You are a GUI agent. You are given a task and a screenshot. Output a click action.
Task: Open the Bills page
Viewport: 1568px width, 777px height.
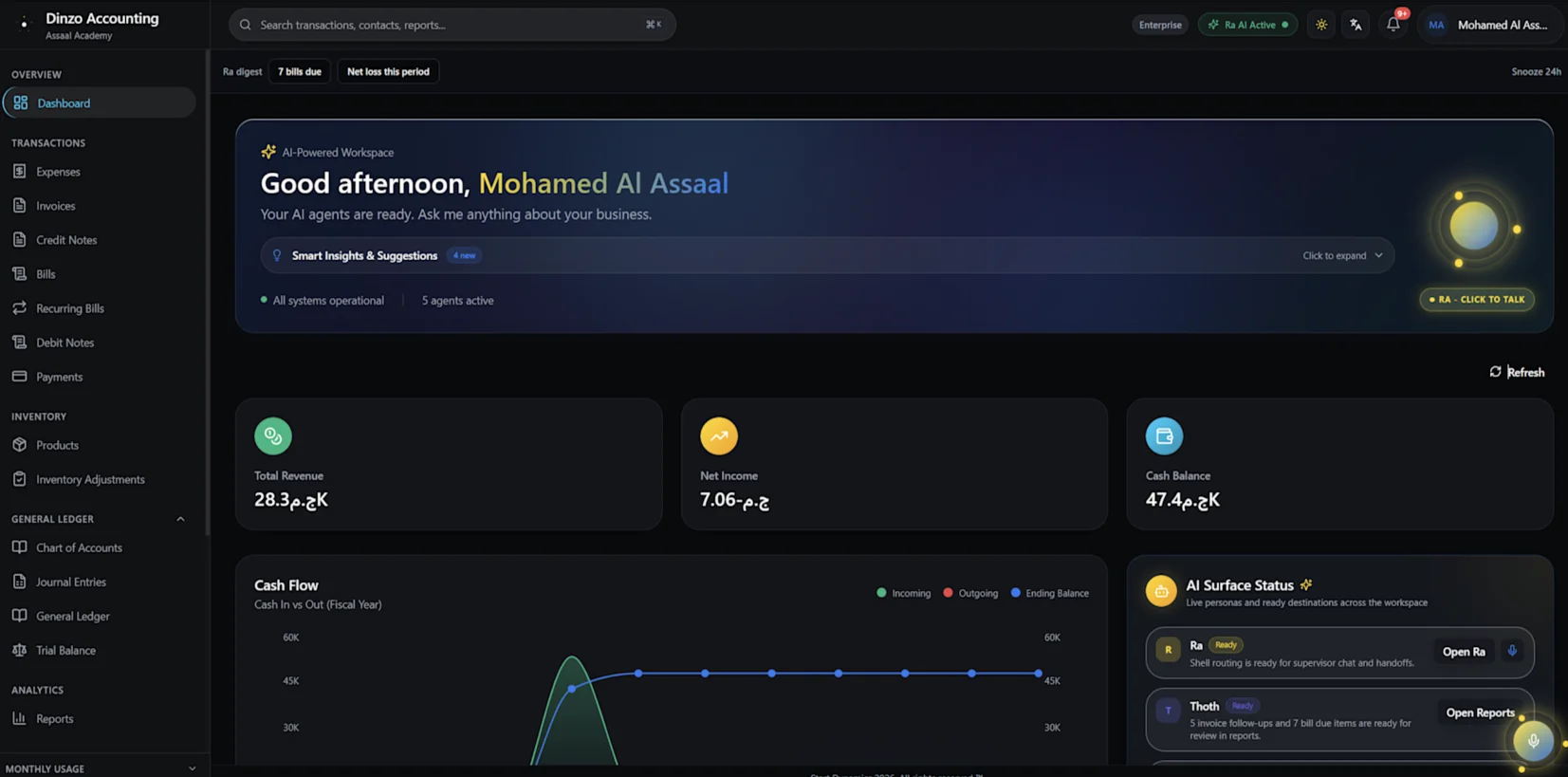pos(46,274)
